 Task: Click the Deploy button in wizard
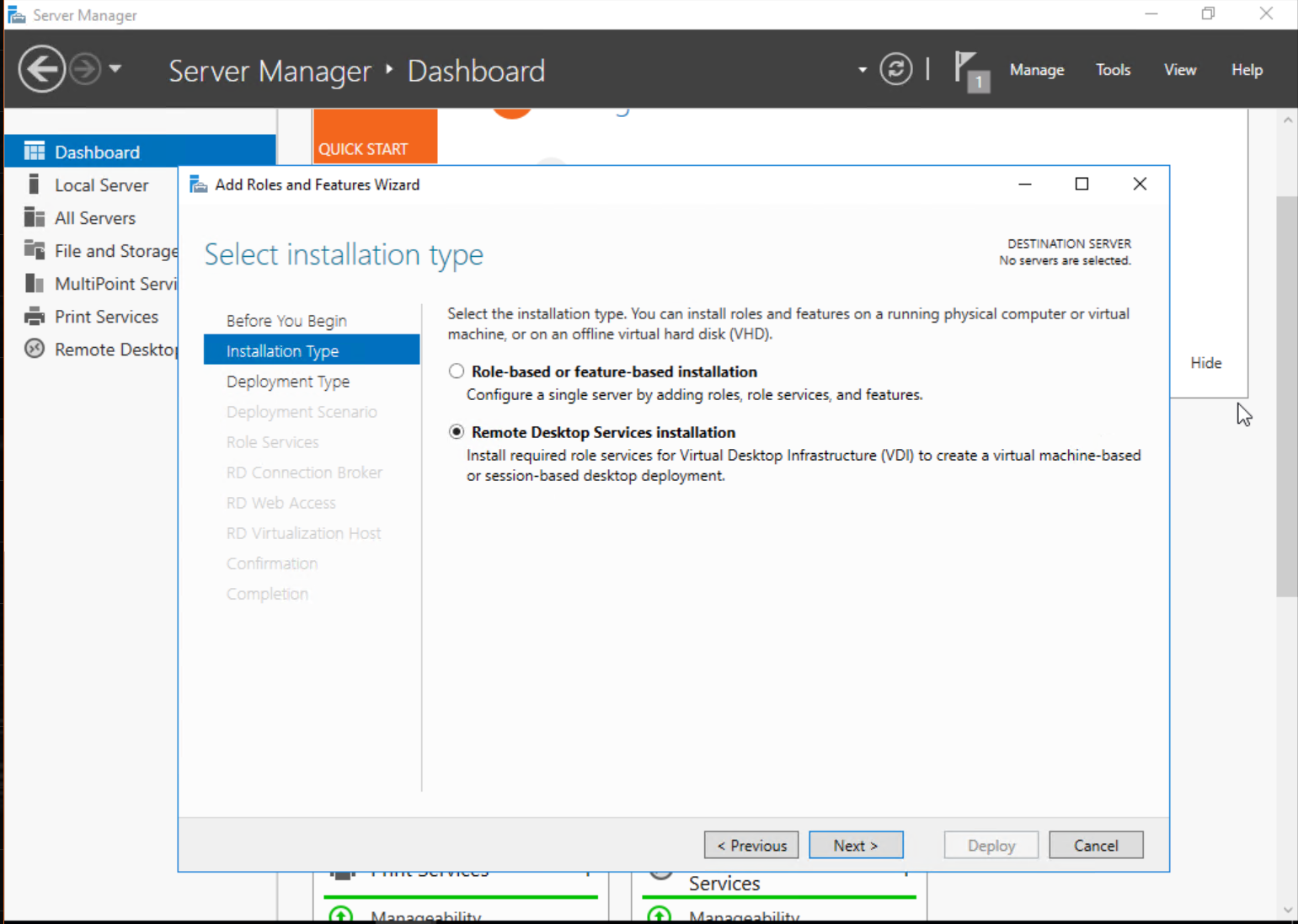pyautogui.click(x=991, y=845)
